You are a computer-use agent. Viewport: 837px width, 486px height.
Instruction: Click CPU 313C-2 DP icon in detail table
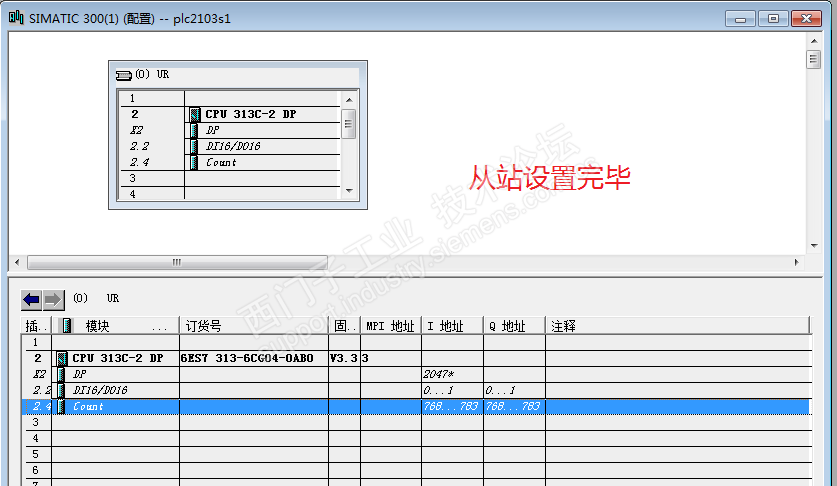pyautogui.click(x=62, y=358)
